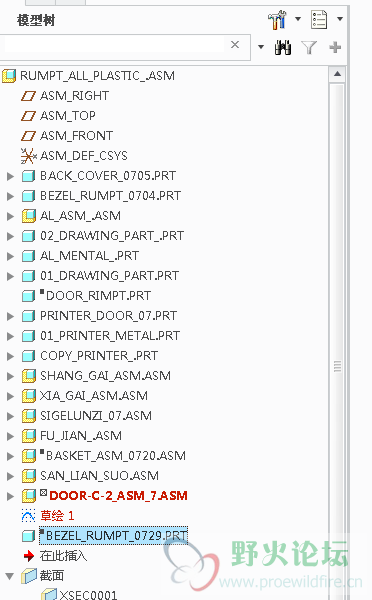Select the XSEC0001 cross section
The image size is (372, 600).
(x=88, y=594)
